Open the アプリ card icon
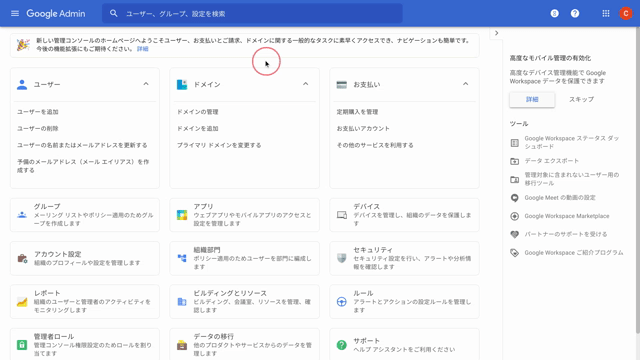This screenshot has height=360, width=640. tap(182, 215)
